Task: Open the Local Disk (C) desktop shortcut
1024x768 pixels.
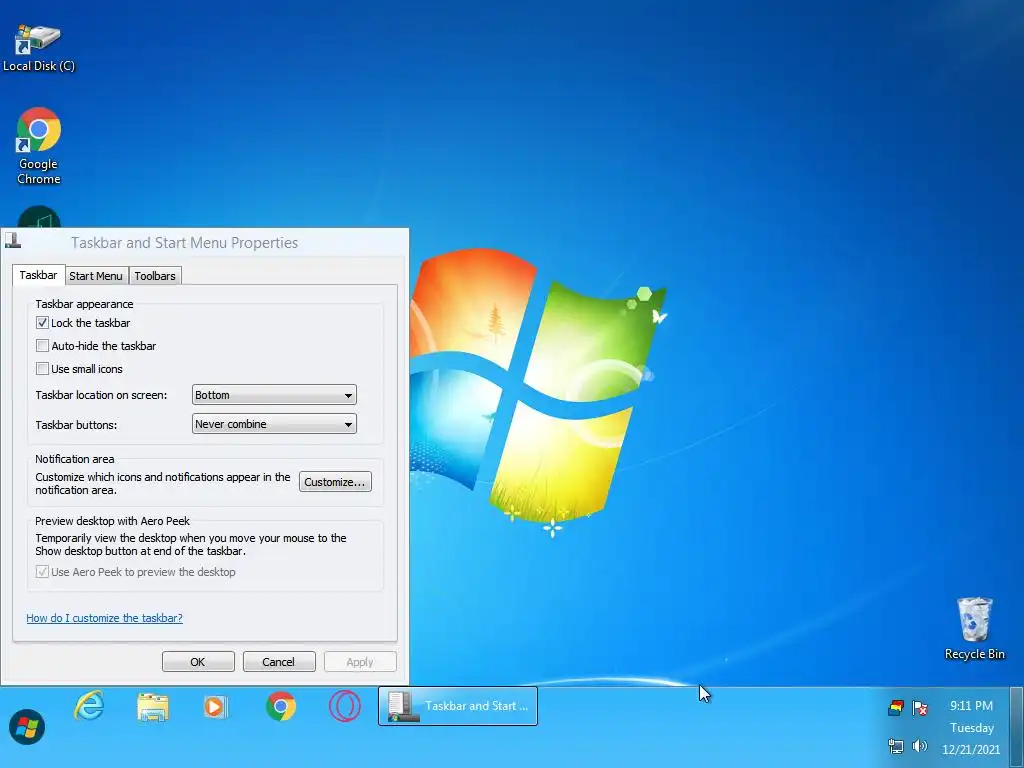Action: point(39,47)
